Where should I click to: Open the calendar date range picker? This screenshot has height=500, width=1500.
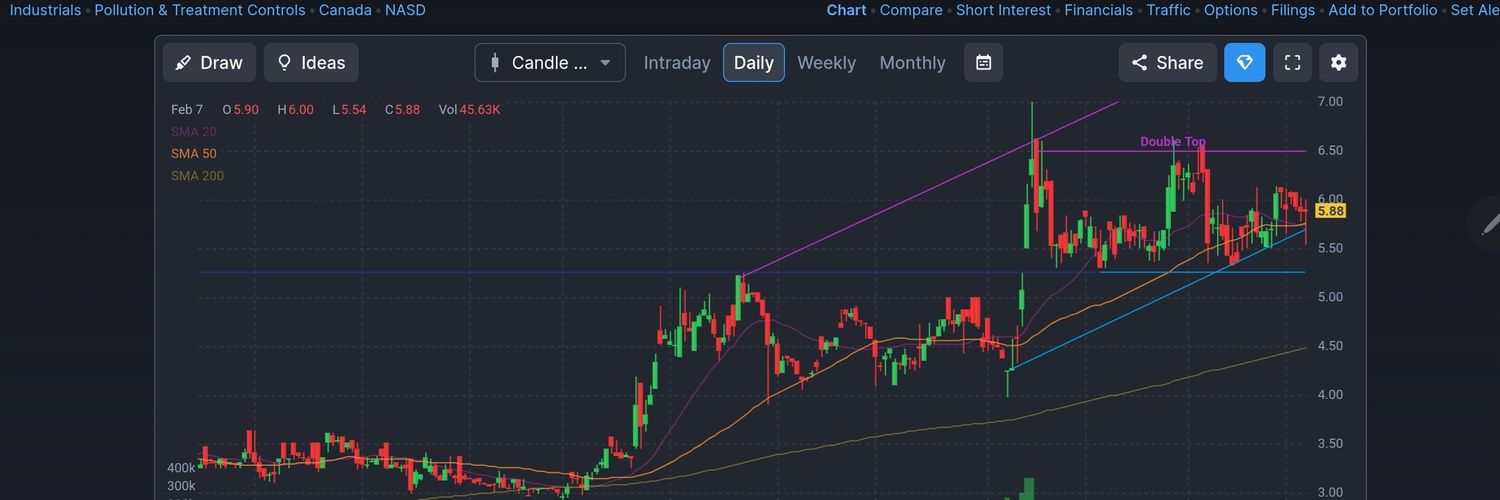983,63
